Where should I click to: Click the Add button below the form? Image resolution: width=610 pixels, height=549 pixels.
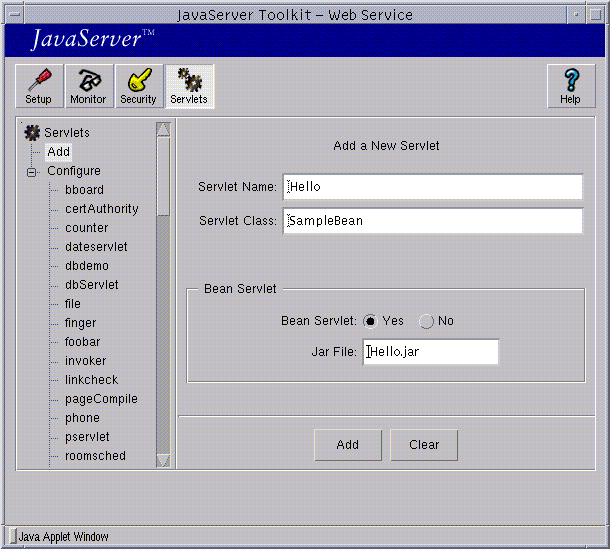click(348, 445)
